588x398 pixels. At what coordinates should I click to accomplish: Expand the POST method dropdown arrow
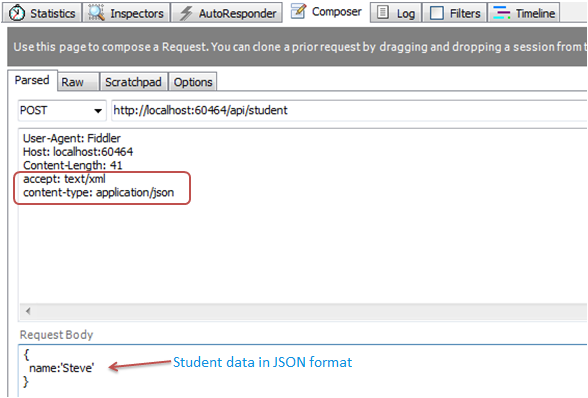point(98,111)
